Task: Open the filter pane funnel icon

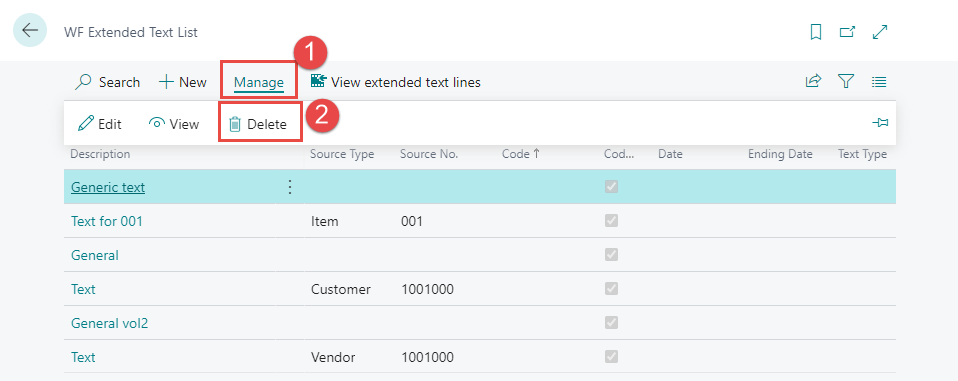Action: [846, 81]
